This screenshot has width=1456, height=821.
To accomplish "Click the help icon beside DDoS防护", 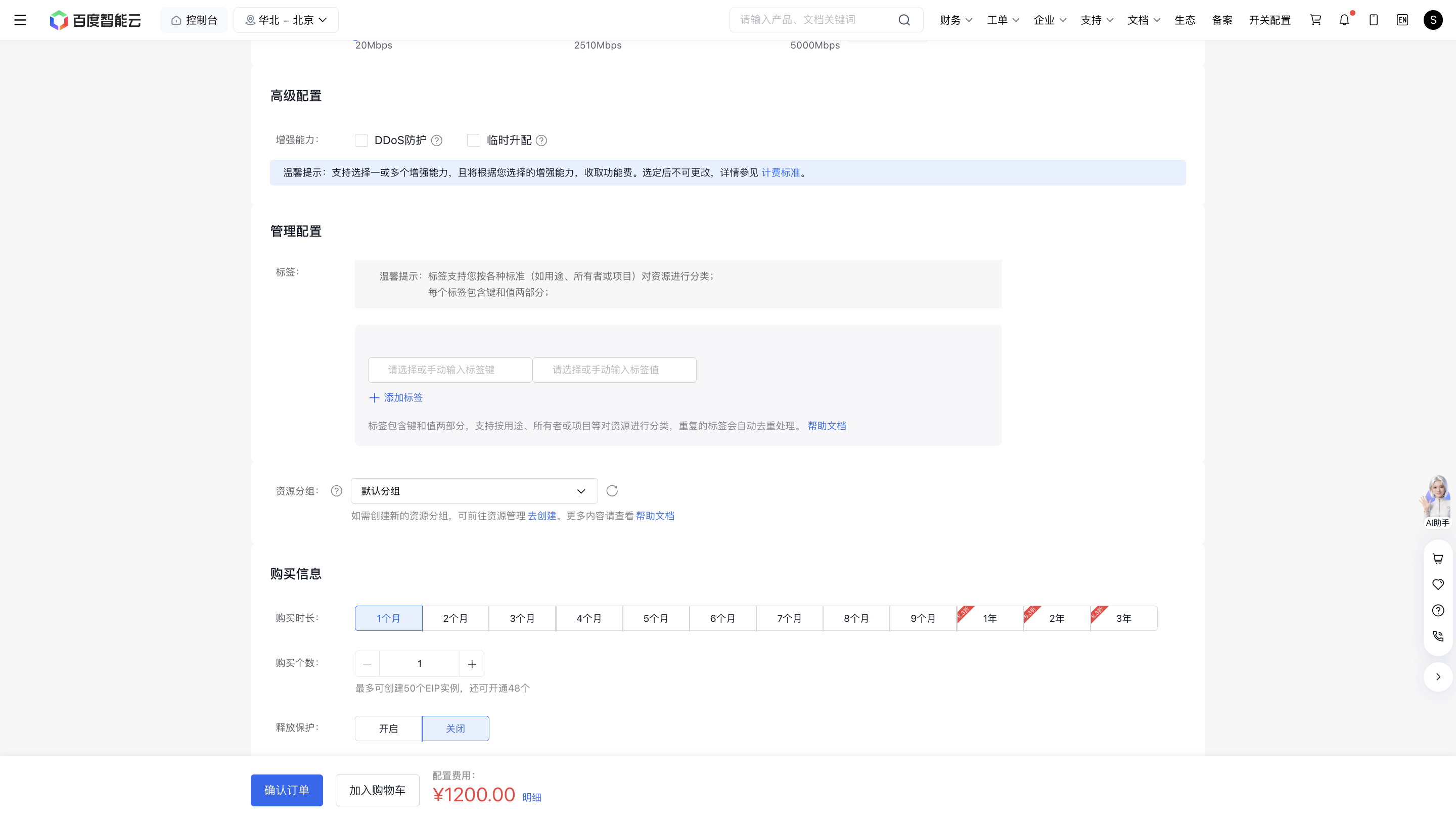I will (437, 140).
